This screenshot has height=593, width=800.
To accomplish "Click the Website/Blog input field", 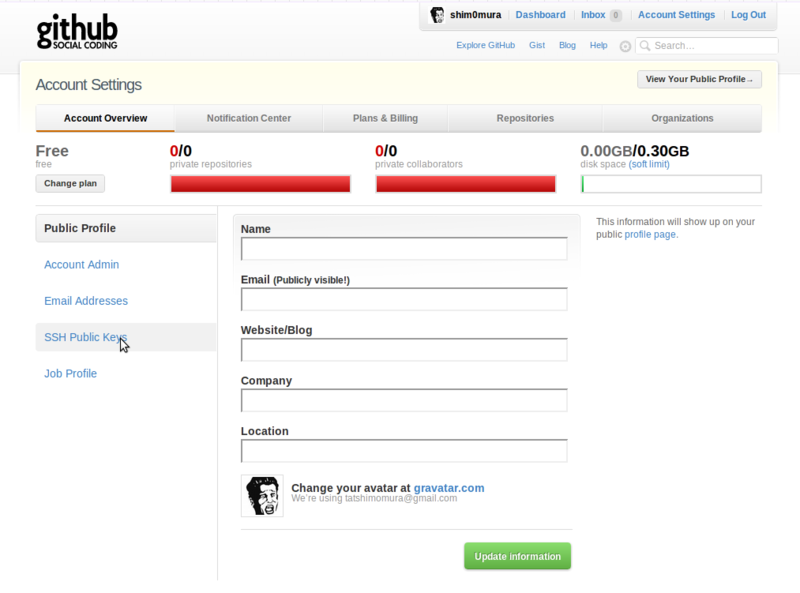I will coord(404,350).
